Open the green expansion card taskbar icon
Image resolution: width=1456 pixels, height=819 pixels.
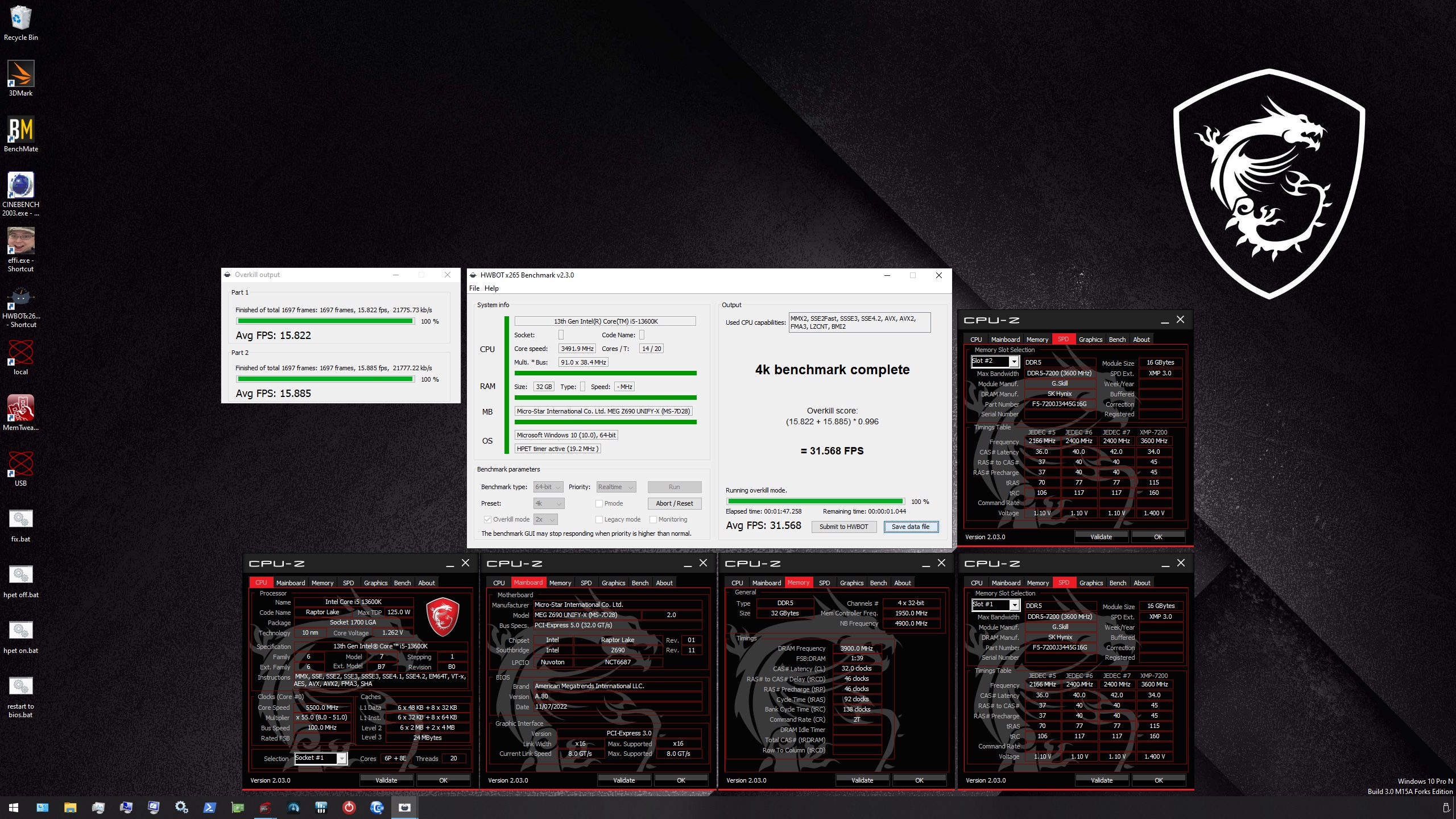(237, 807)
